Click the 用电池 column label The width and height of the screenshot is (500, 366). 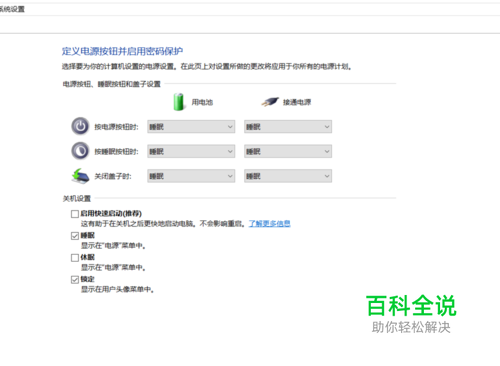coord(202,102)
